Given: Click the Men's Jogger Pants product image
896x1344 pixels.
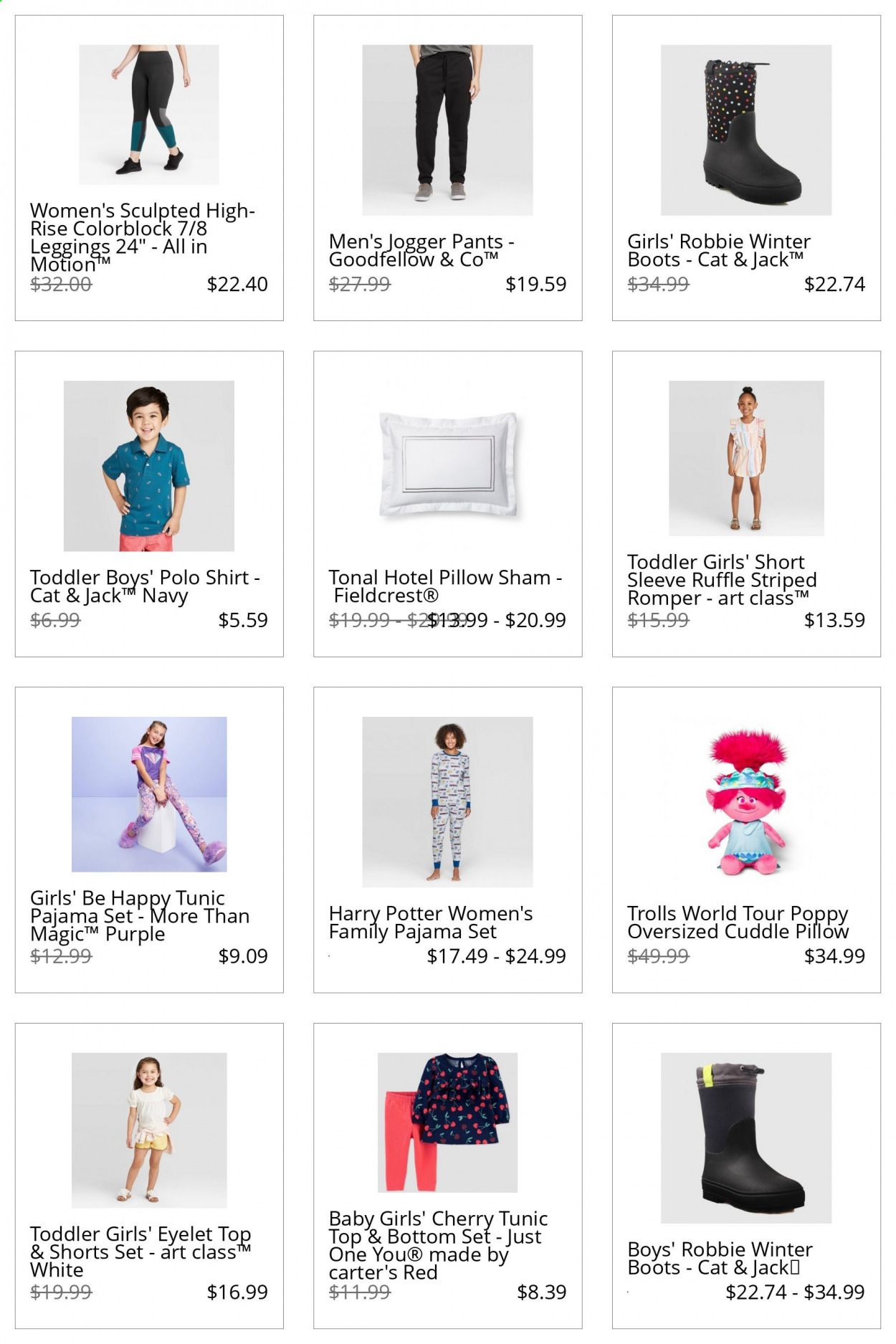Looking at the screenshot, I should click(447, 130).
